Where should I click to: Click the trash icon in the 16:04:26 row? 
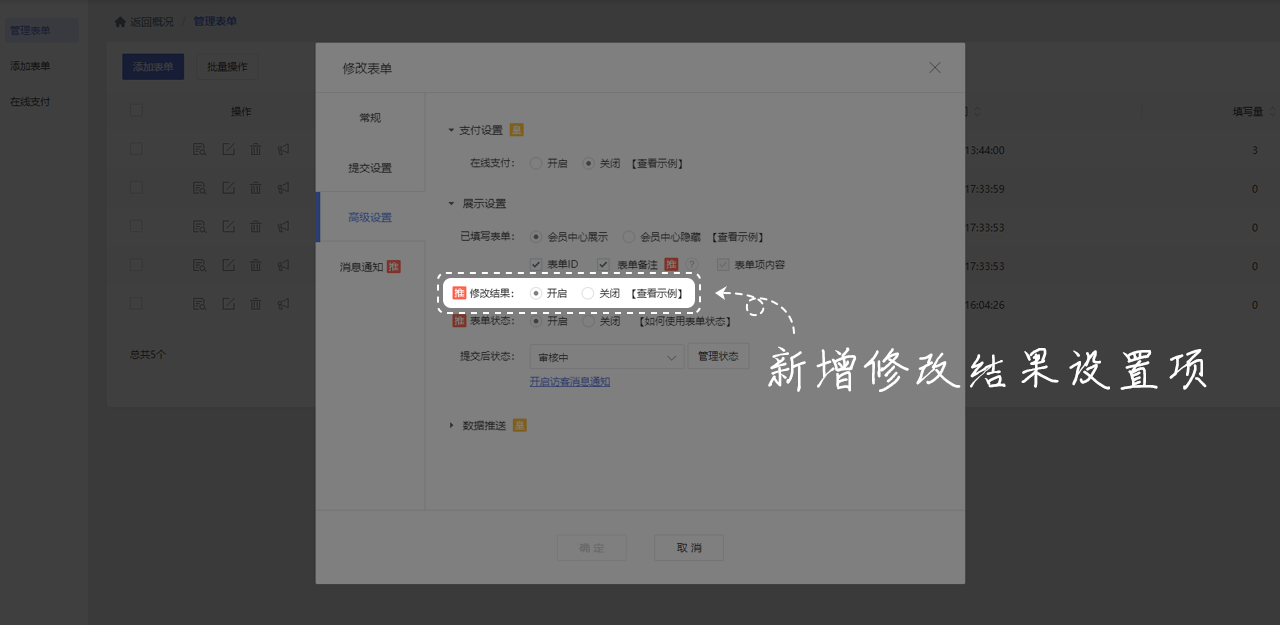tap(256, 303)
